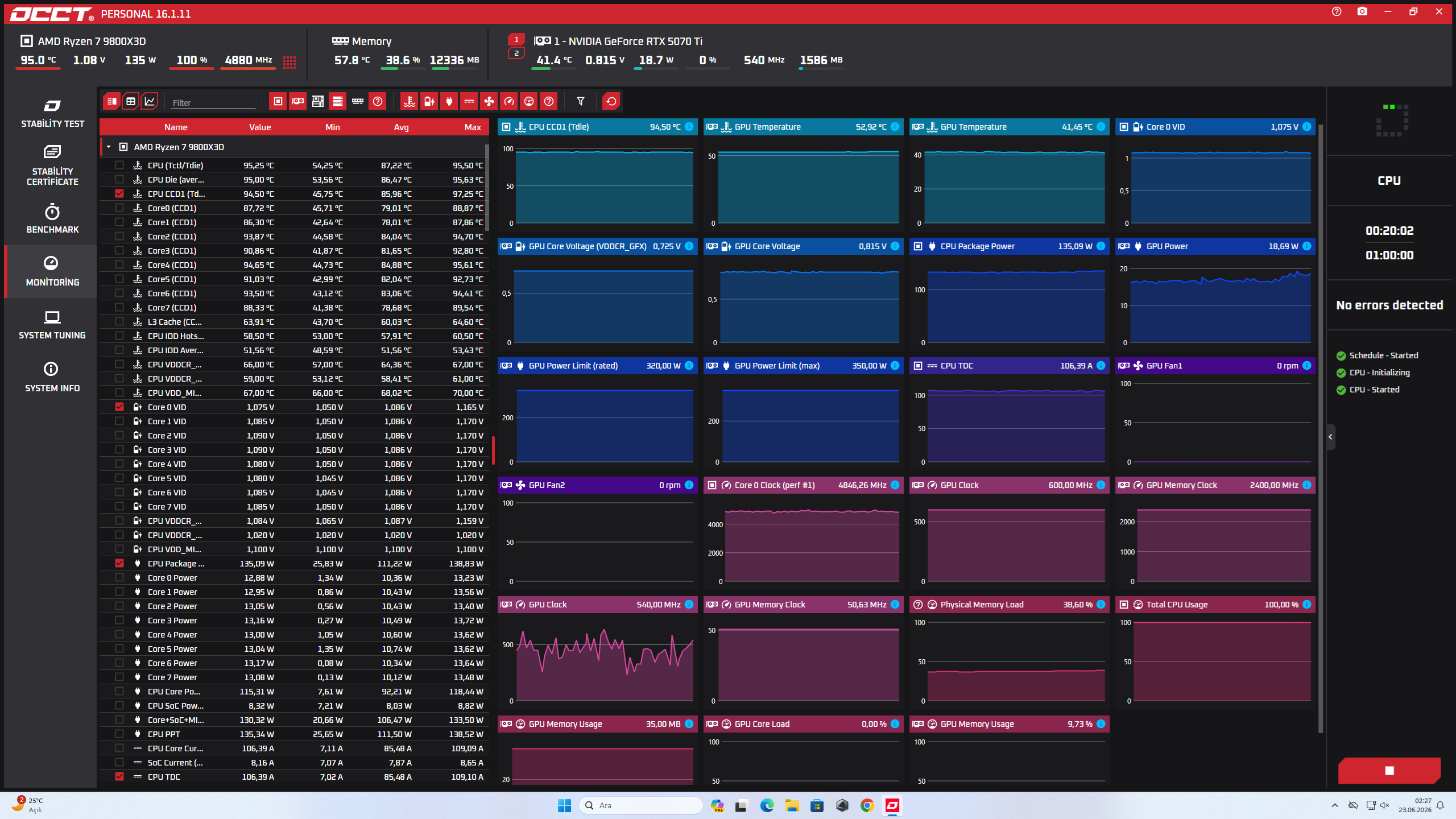Enable the CPU (Tctl/Tdie) row checkbox
Screen dimensions: 1456x819
point(119,165)
